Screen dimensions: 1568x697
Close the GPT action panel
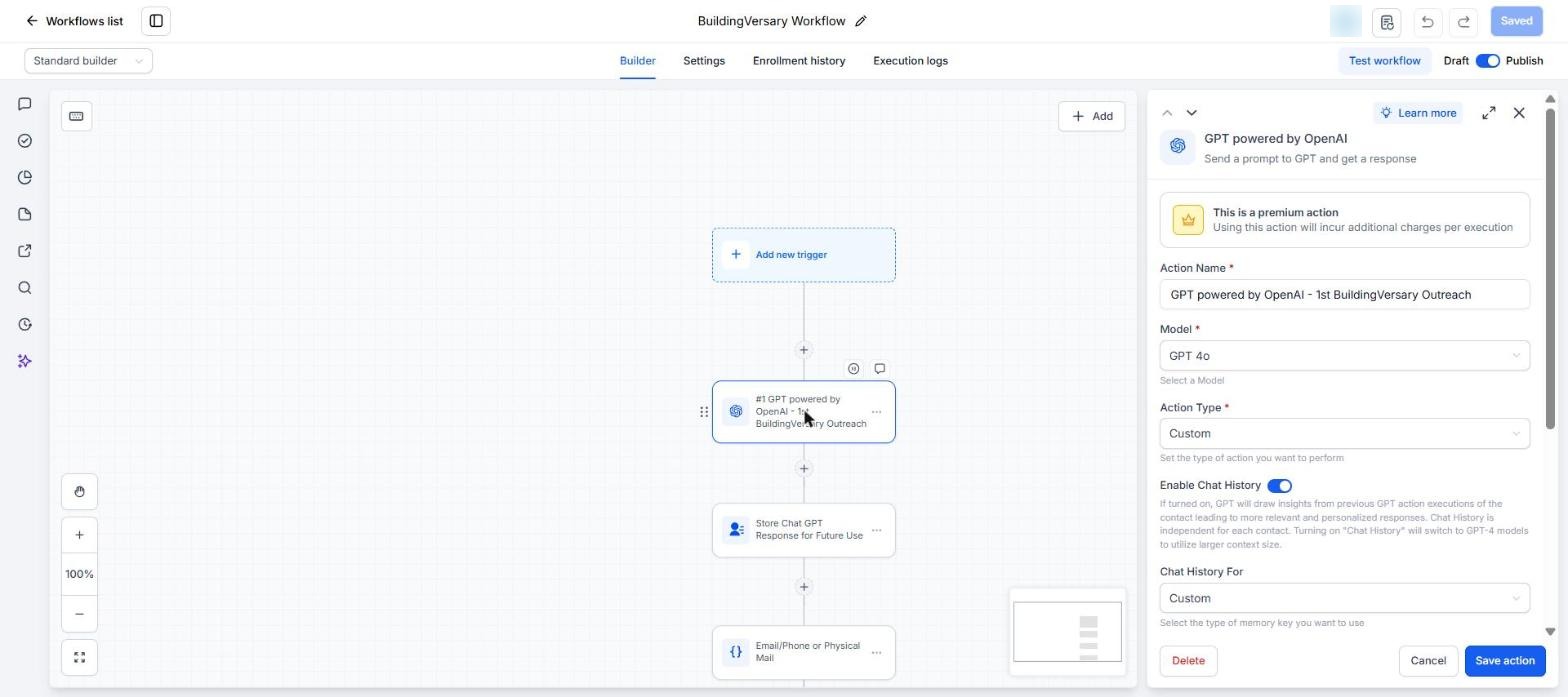1519,113
